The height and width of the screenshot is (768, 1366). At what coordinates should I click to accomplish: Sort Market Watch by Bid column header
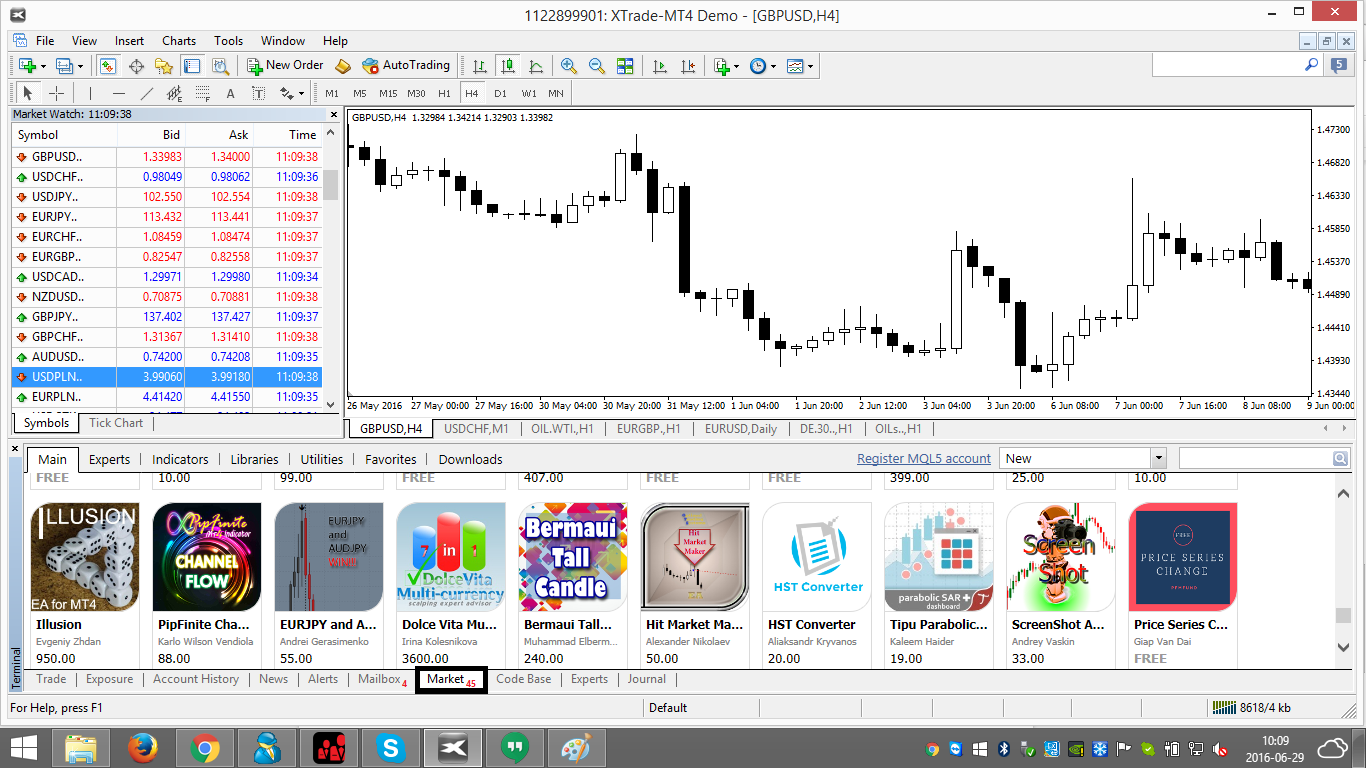point(151,135)
